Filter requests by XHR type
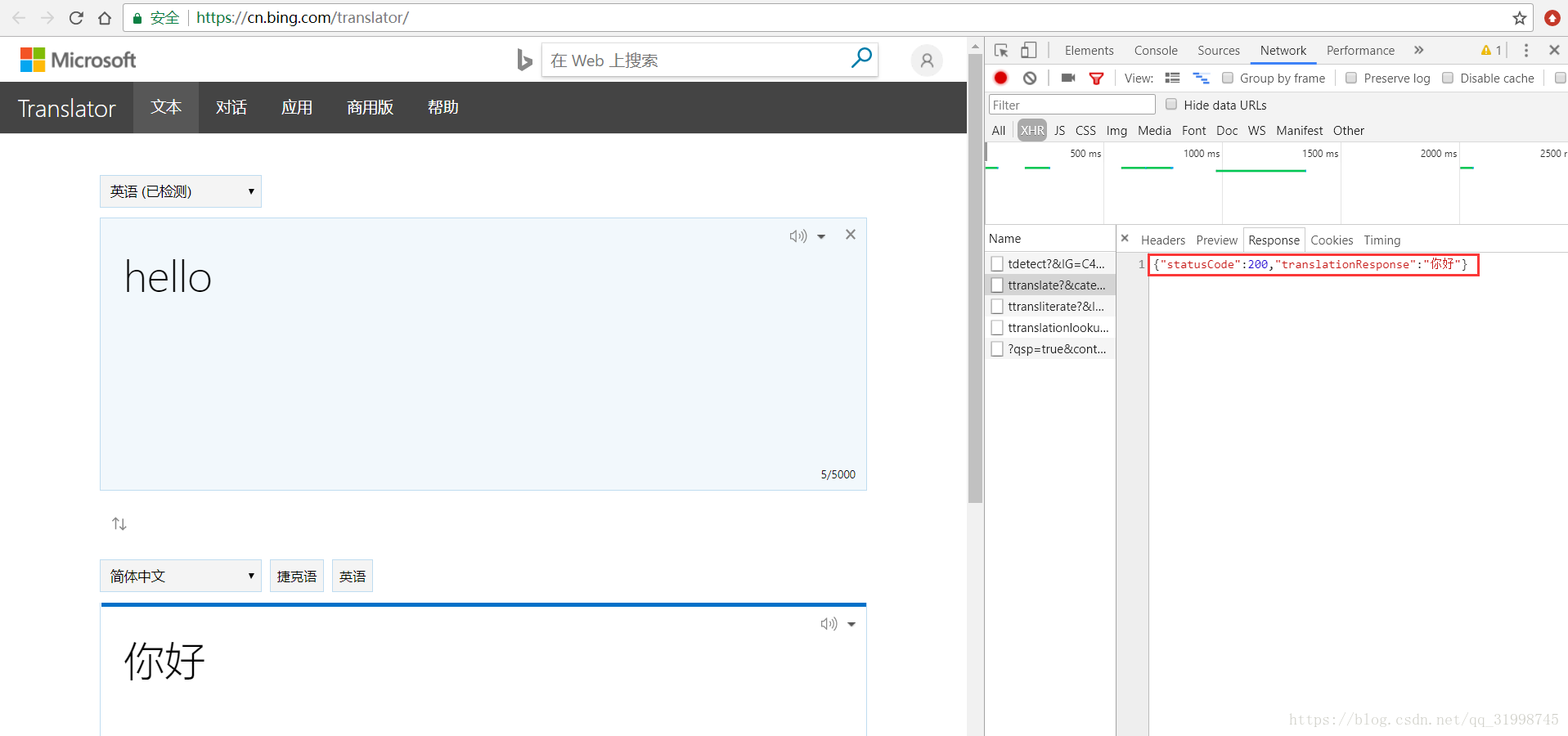This screenshot has height=736, width=1568. (1032, 130)
